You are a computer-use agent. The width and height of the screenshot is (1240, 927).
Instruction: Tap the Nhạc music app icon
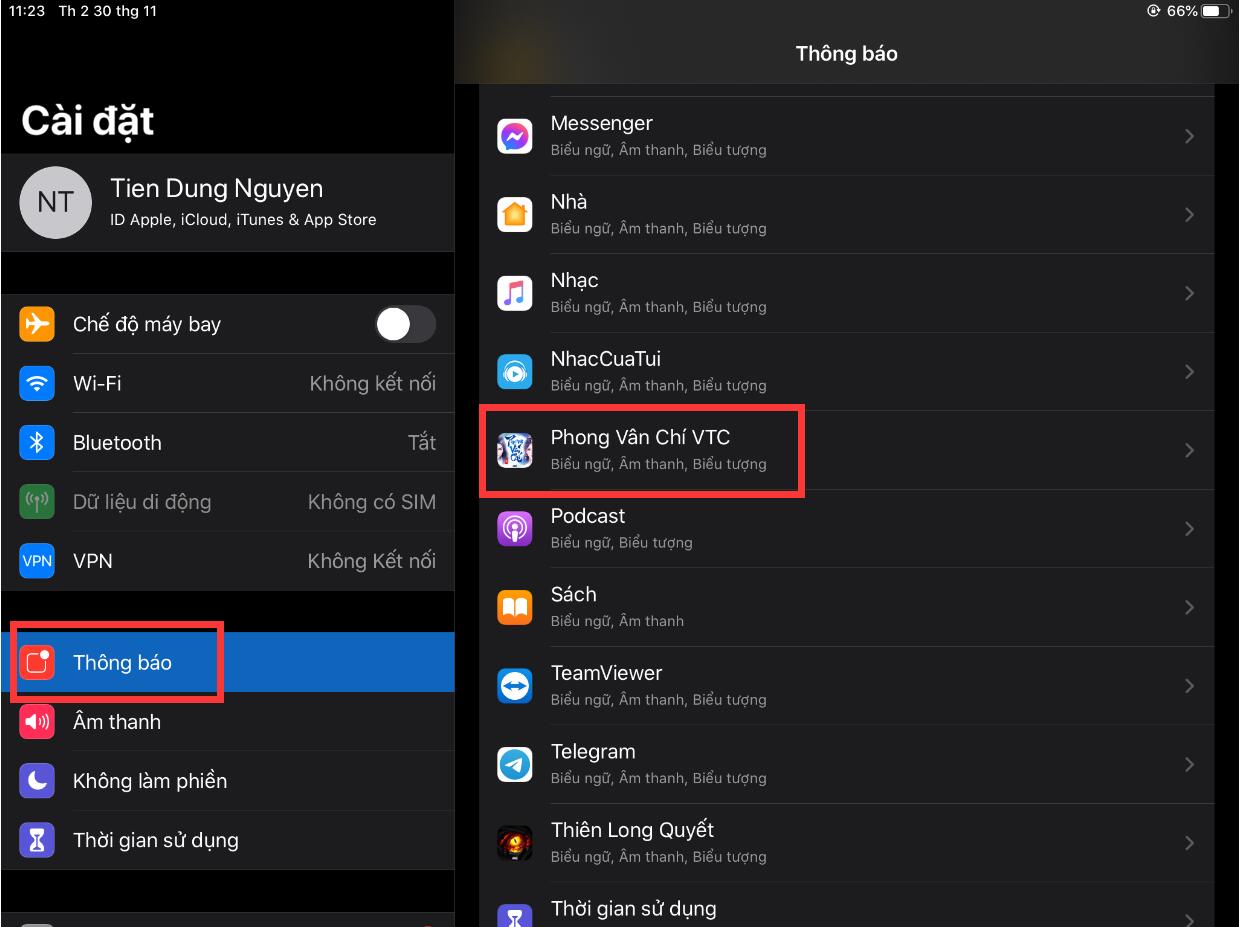point(515,293)
